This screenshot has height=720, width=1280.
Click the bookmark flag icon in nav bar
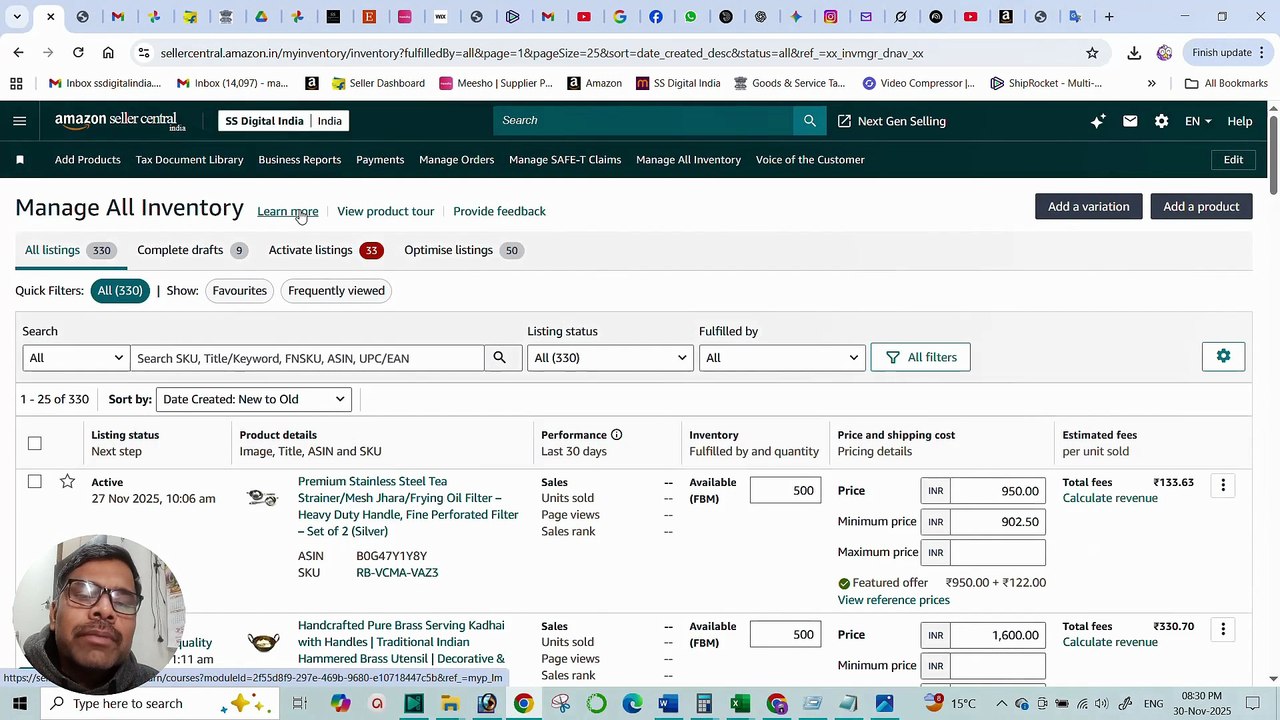20,160
